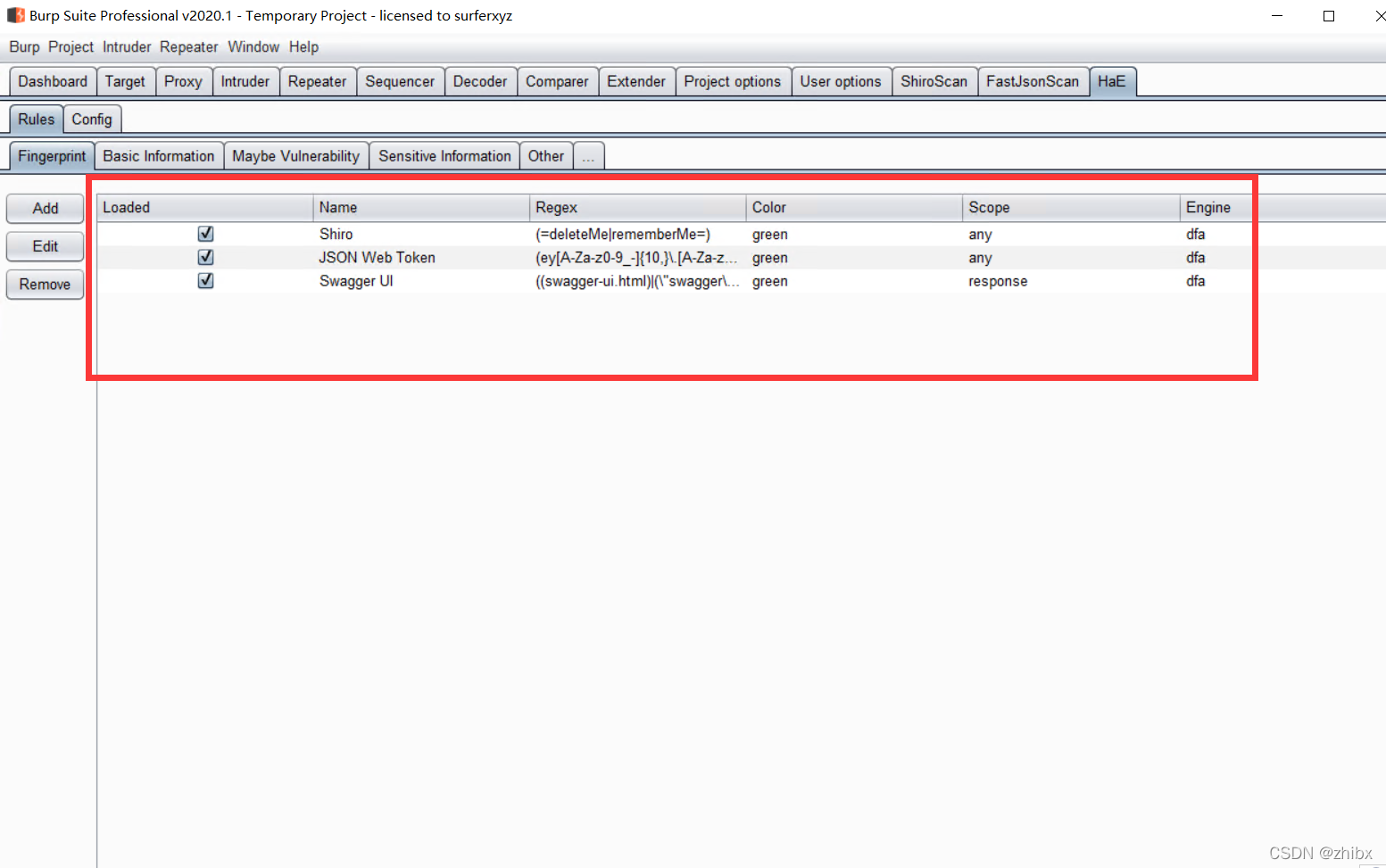
Task: Open the ShiroScan tab
Action: 934,81
